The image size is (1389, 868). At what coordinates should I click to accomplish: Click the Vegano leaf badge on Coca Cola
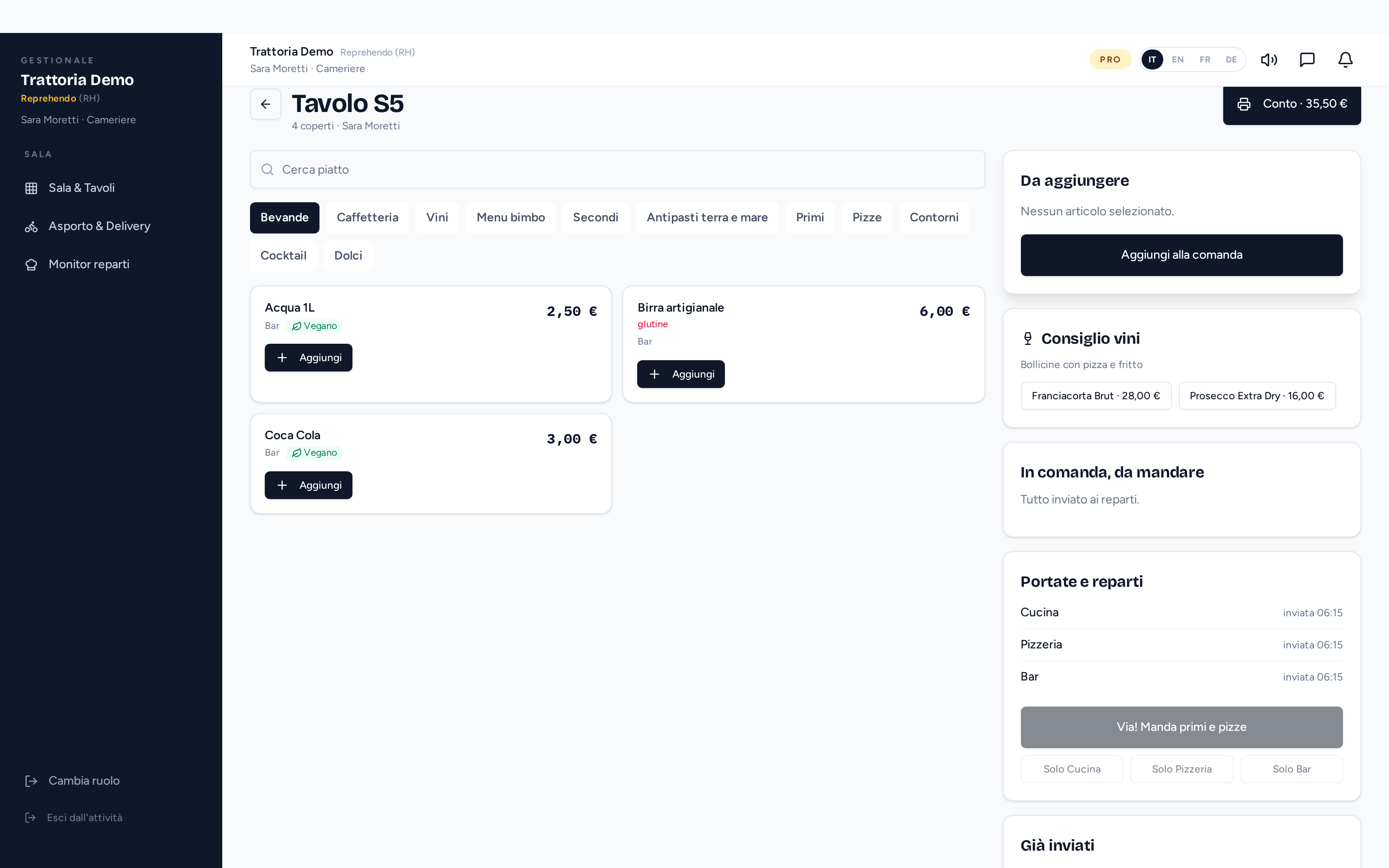(314, 453)
